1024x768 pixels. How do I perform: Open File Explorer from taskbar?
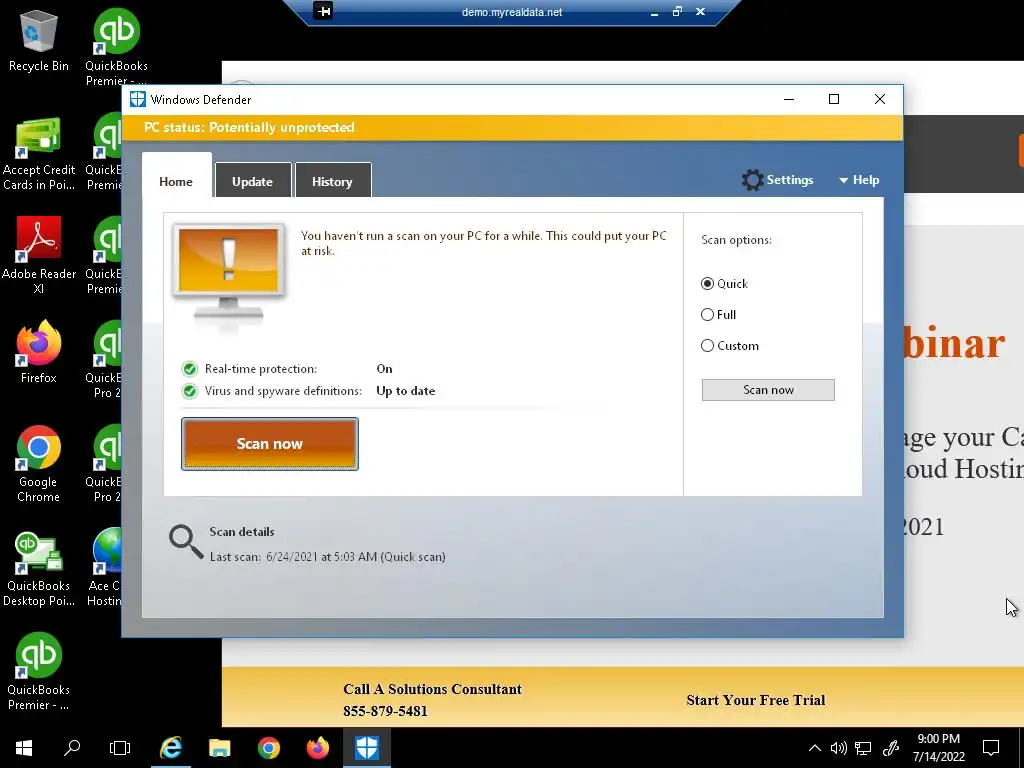click(x=219, y=747)
